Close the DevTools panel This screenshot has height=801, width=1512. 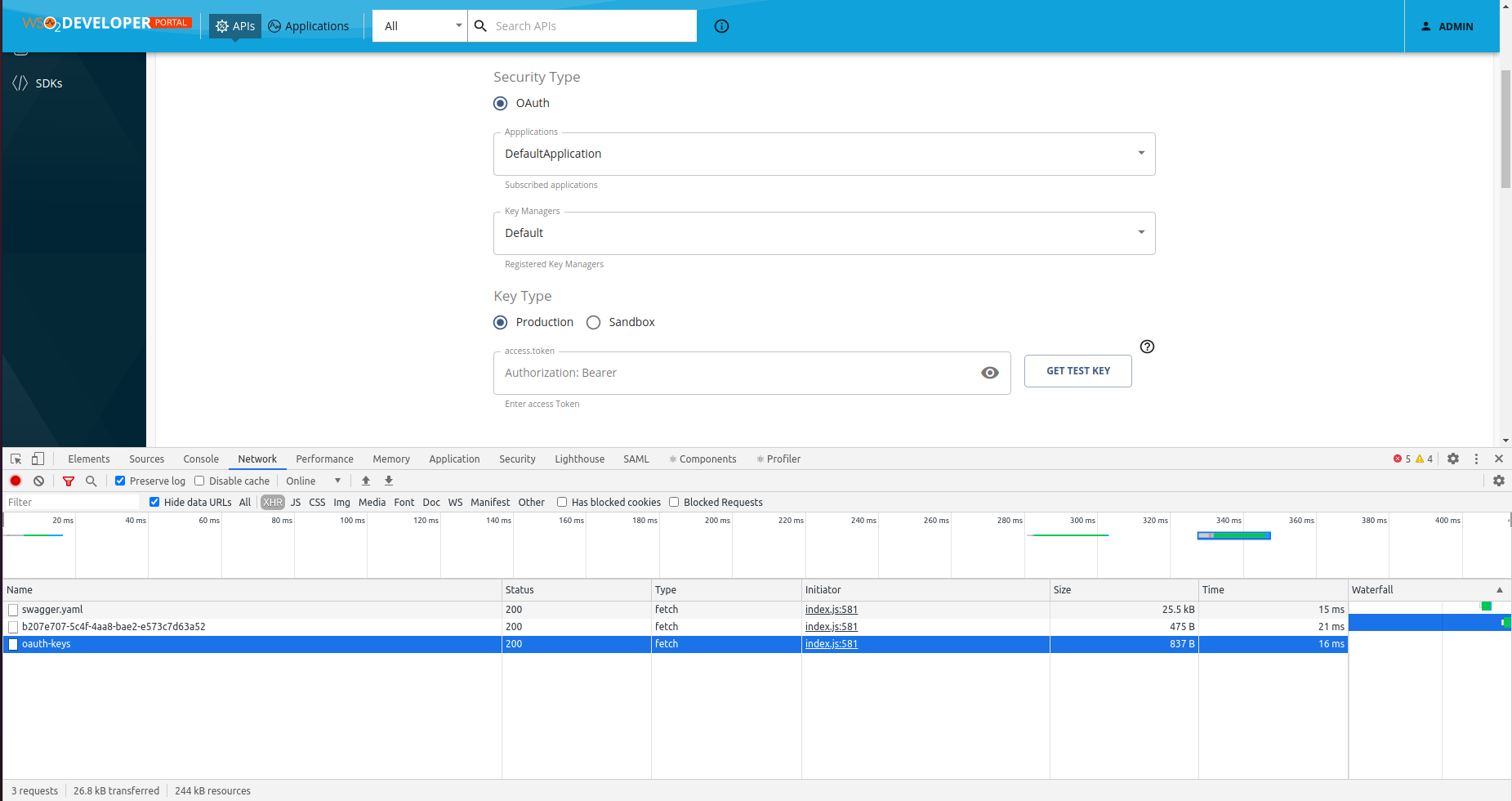coord(1499,459)
